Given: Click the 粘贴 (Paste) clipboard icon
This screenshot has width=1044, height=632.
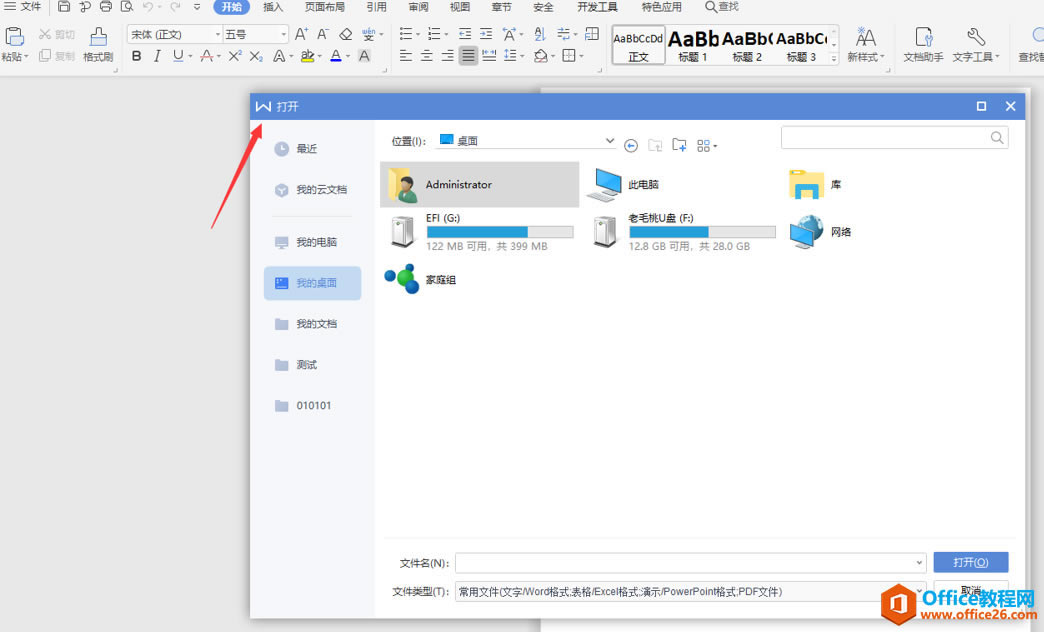Looking at the screenshot, I should [x=15, y=36].
